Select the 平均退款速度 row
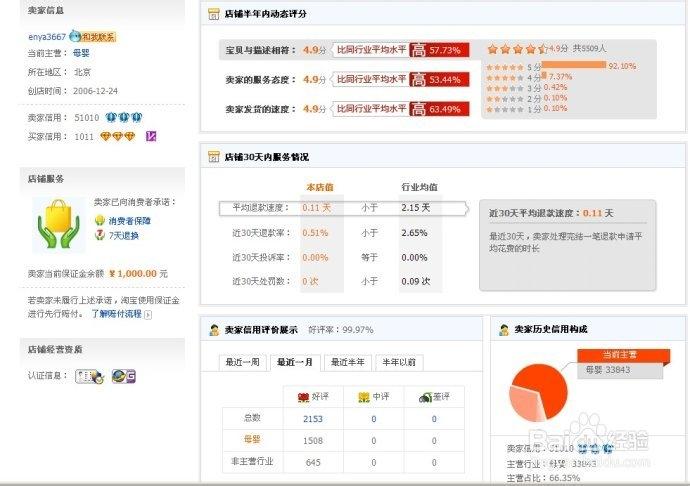Viewport: 690px width, 486px height. click(343, 208)
